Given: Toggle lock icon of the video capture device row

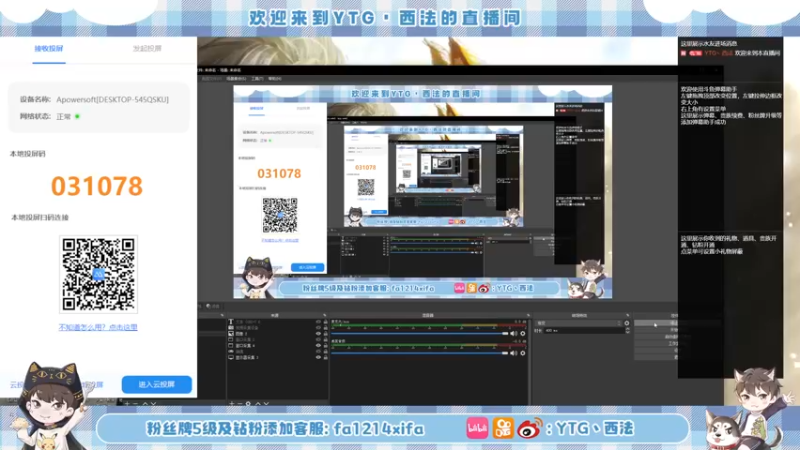Looking at the screenshot, I should pos(326,328).
